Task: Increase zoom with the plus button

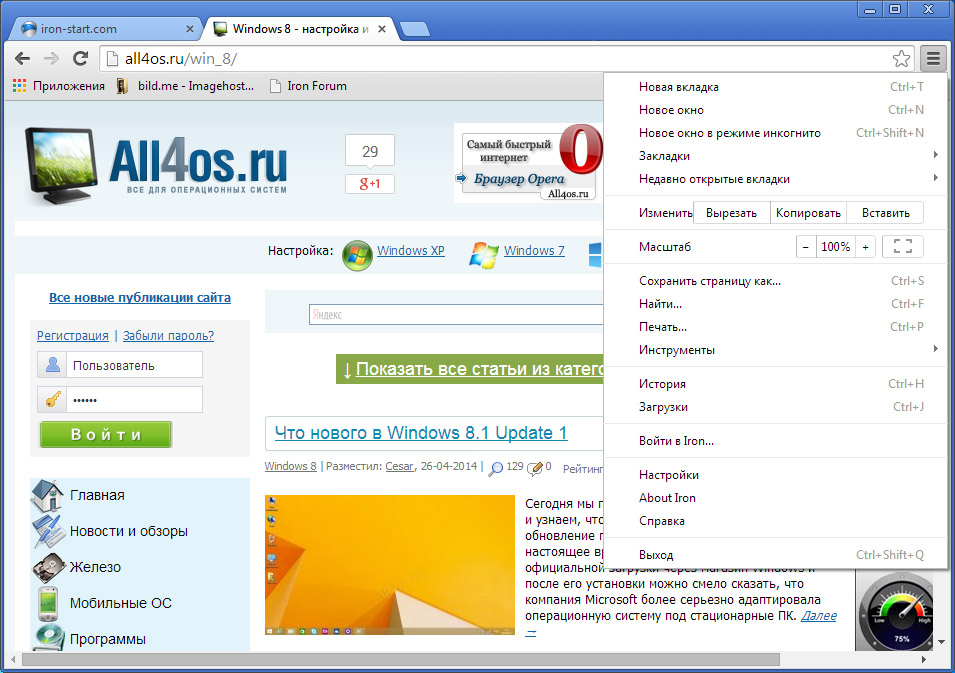Action: (865, 247)
